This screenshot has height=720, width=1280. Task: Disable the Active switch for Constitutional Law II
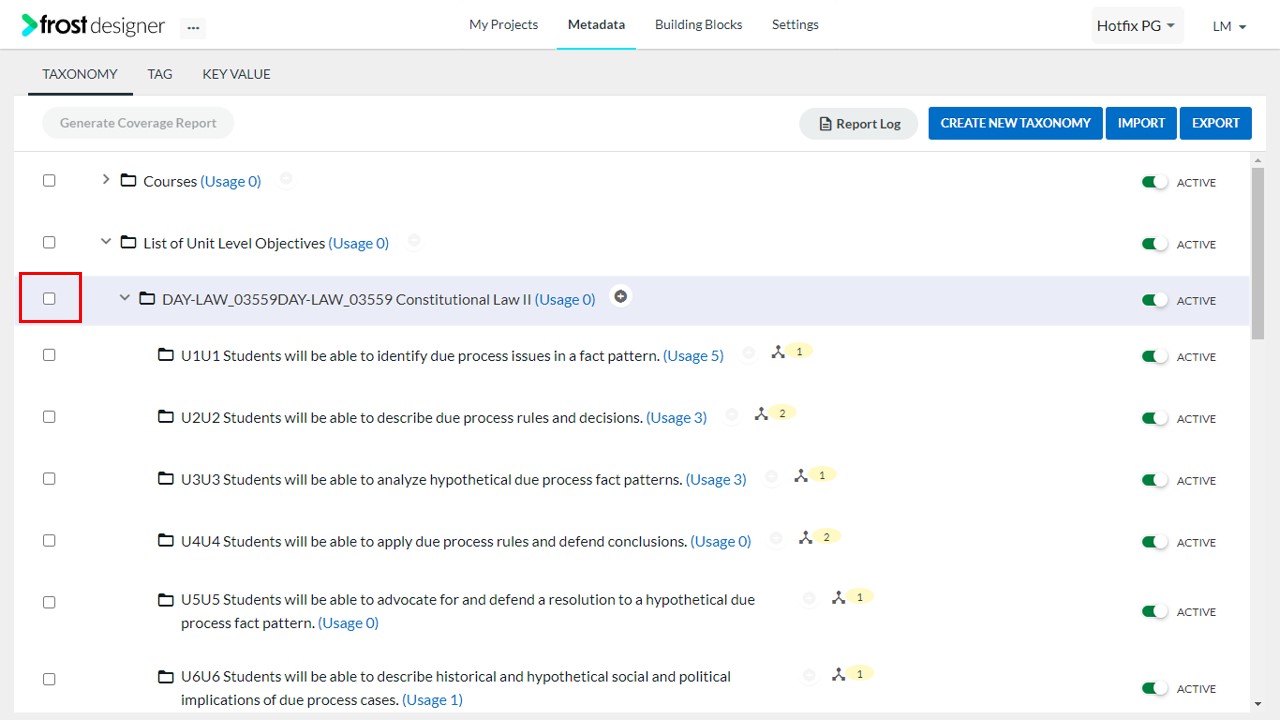click(1155, 301)
